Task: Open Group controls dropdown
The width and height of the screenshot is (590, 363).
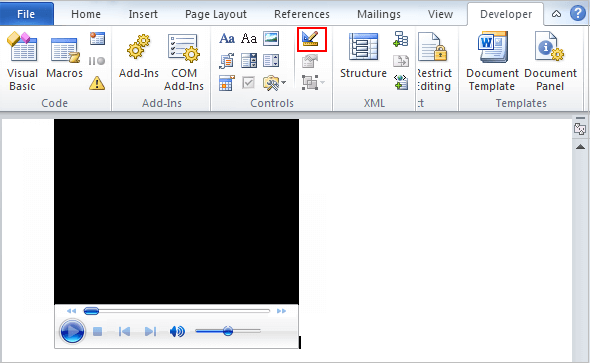Action: click(313, 83)
